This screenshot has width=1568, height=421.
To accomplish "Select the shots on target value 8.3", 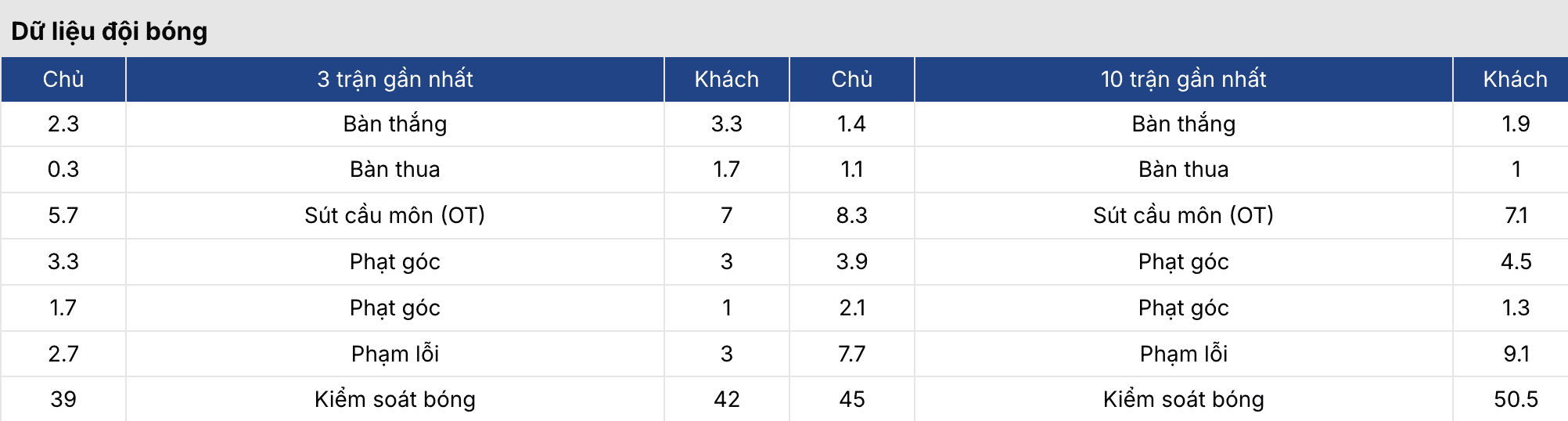I will [x=851, y=215].
